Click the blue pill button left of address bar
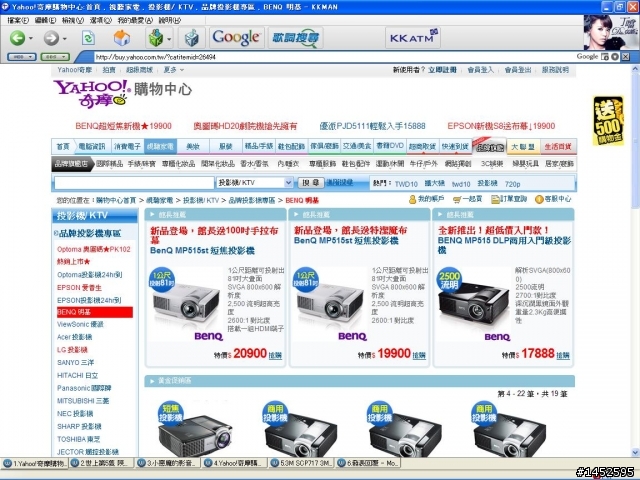 22,57
